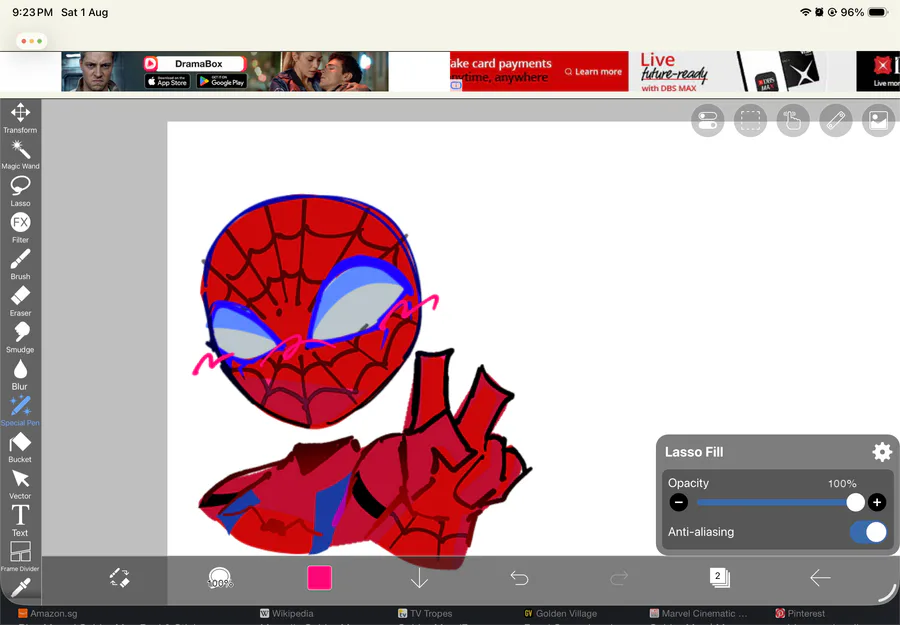Open the Pinterest bookmark

click(801, 614)
